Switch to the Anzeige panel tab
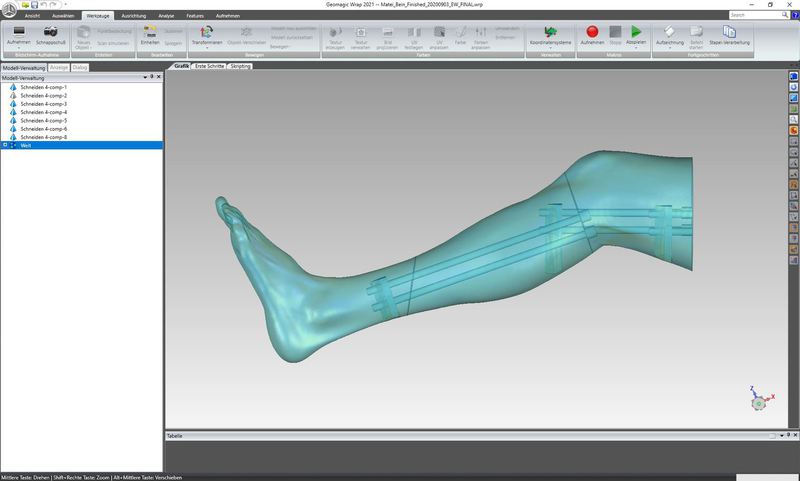 pos(59,67)
